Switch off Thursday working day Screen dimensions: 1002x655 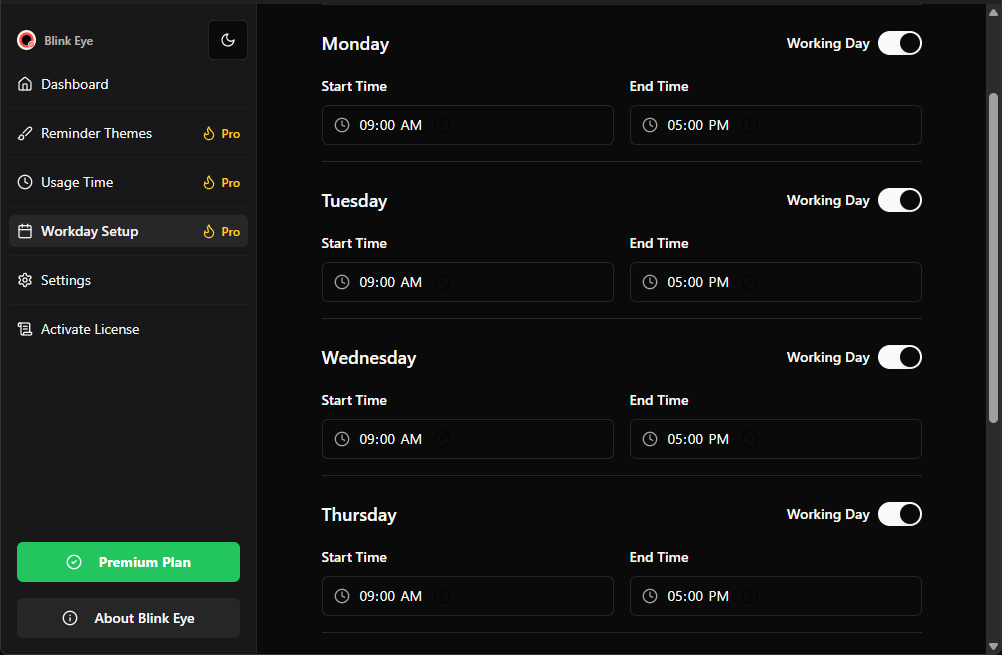[899, 515]
